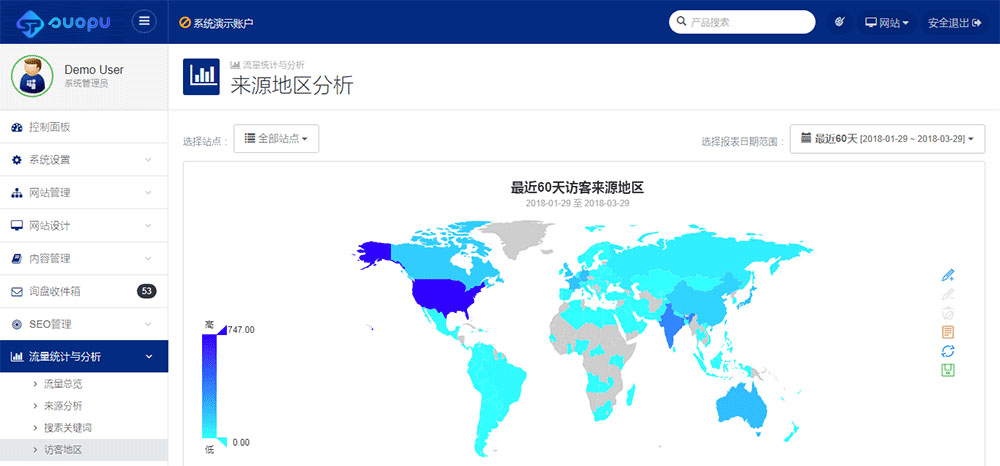The height and width of the screenshot is (466, 1000).
Task: Click the 来源地区分析 page heading
Action: pos(291,85)
